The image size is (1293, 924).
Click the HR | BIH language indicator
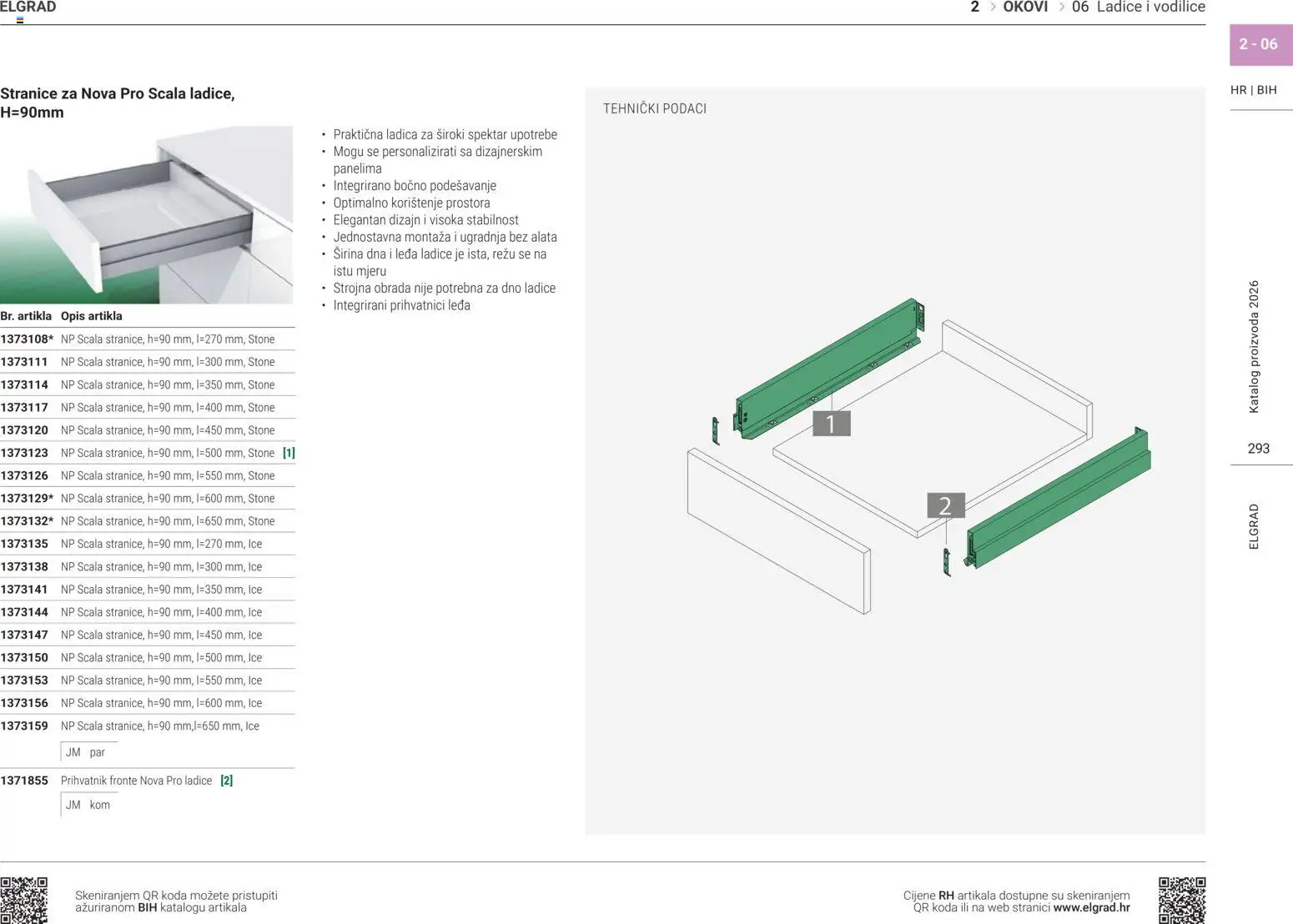pos(1254,90)
